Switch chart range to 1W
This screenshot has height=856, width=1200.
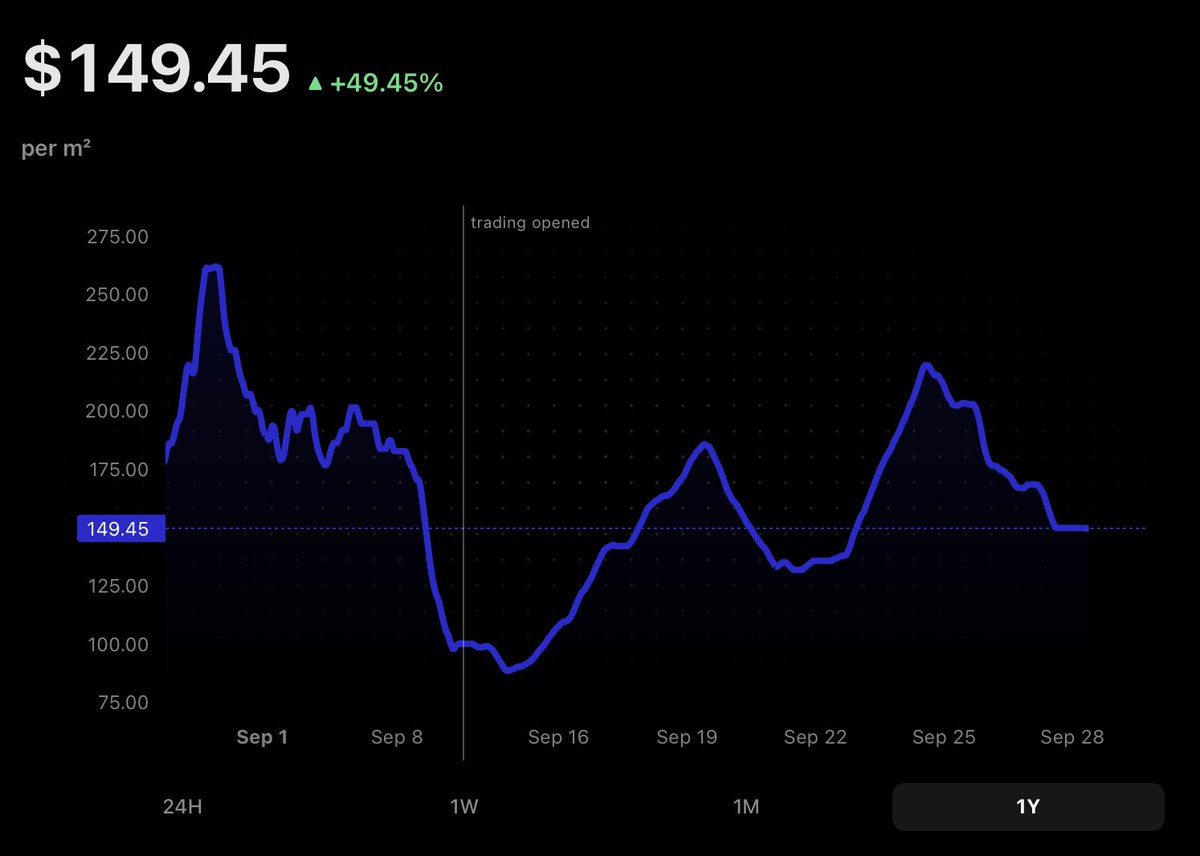point(464,806)
